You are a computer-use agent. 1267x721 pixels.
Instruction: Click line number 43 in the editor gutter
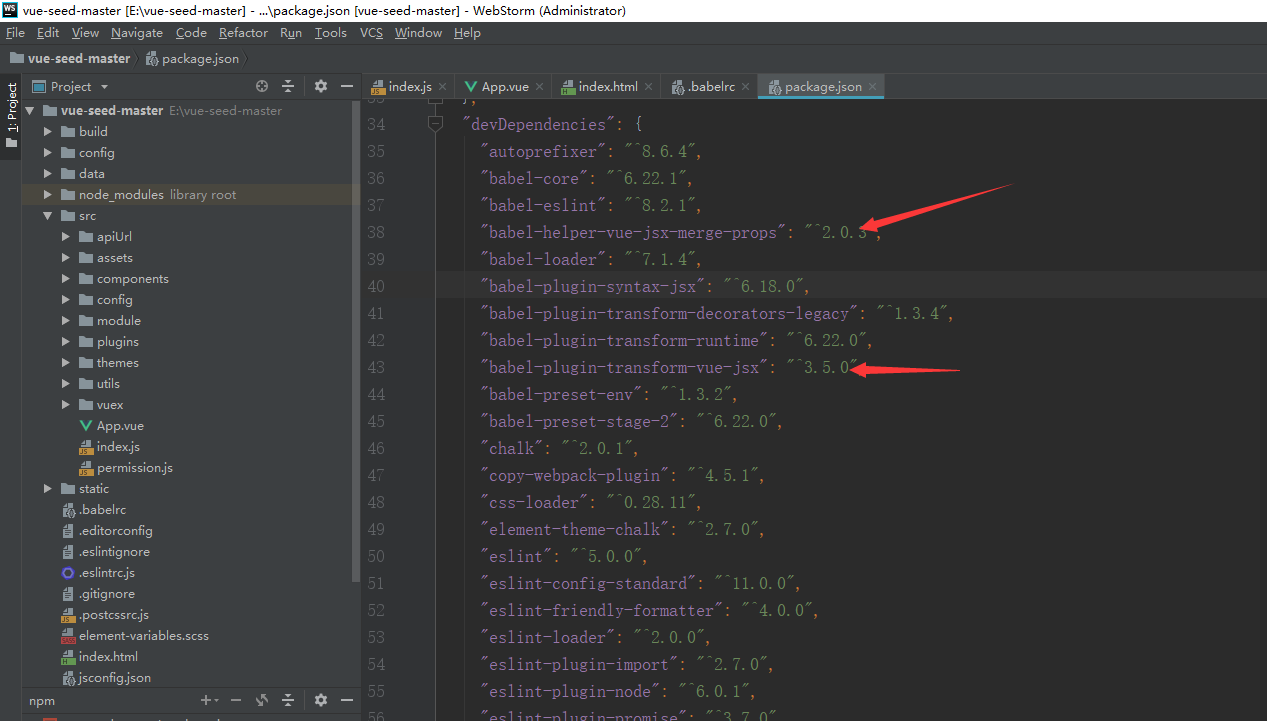pyautogui.click(x=376, y=367)
